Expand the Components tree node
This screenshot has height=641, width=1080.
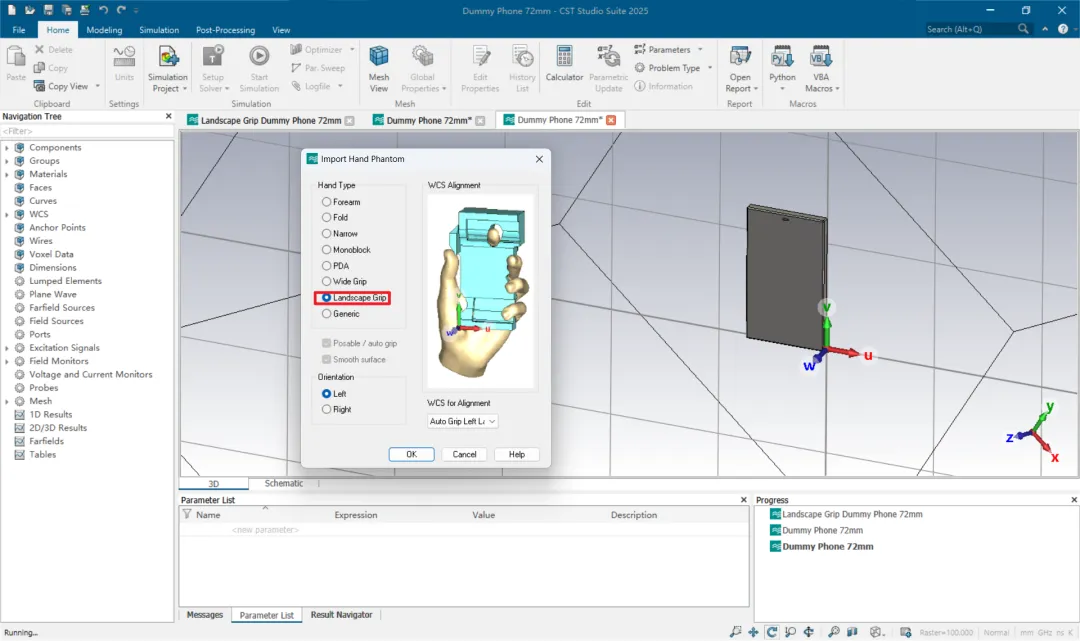click(x=7, y=147)
